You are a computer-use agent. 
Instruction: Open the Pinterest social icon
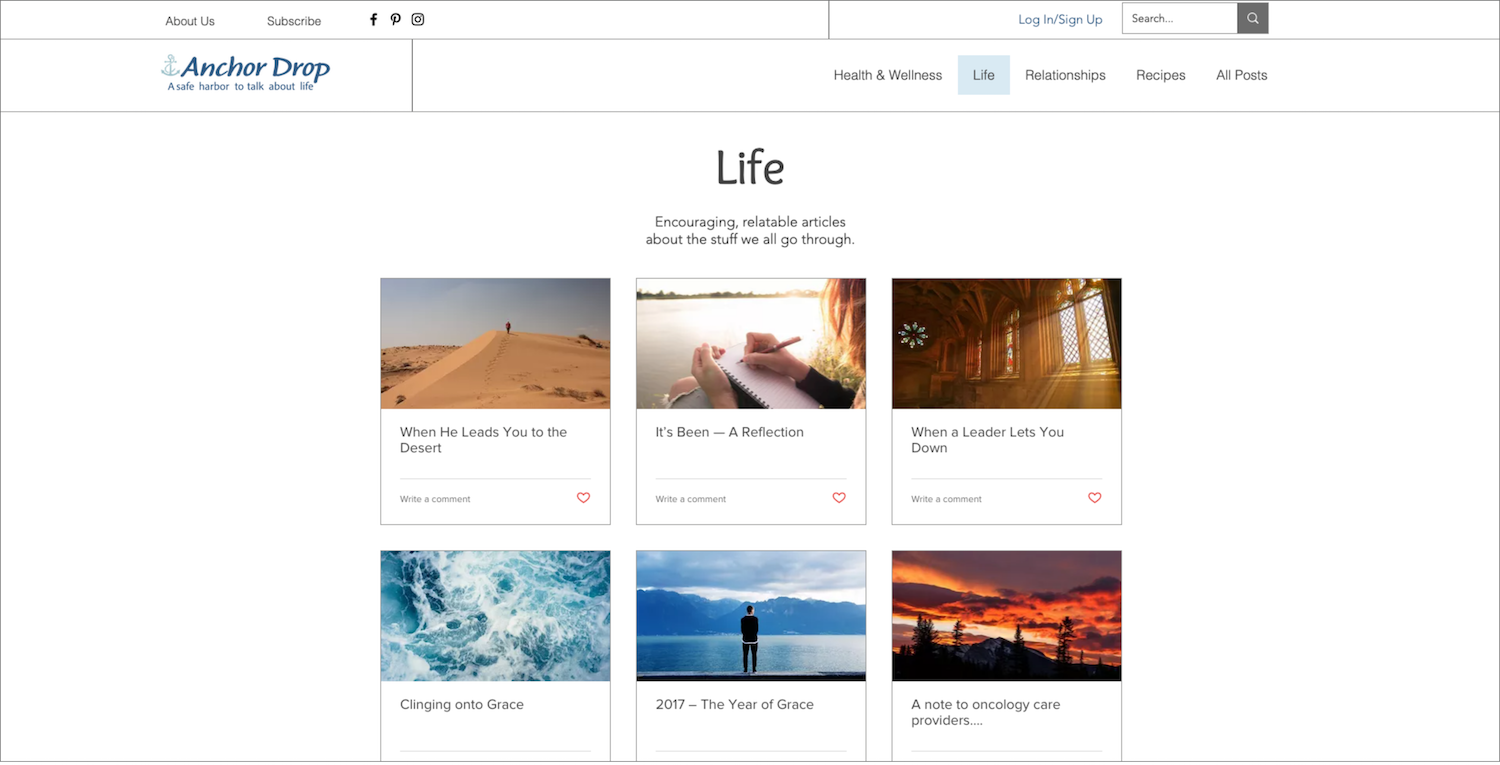(396, 19)
